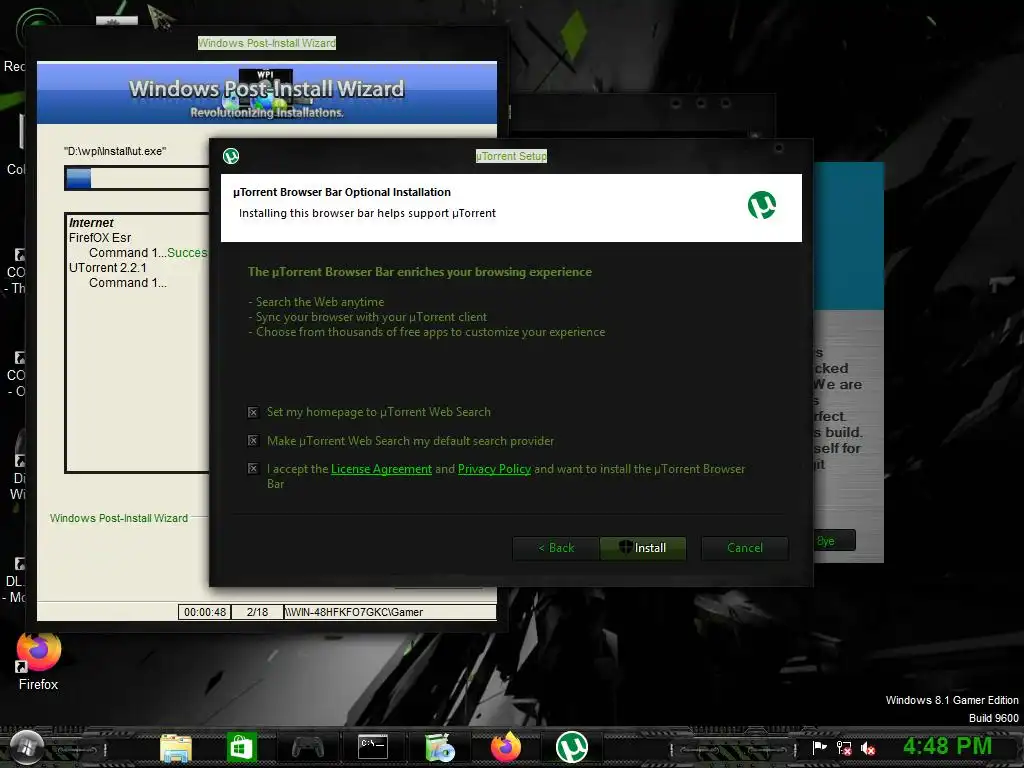Select the UTorrent 2.2.1 entry in the WPI list
1024x768 pixels.
(108, 268)
